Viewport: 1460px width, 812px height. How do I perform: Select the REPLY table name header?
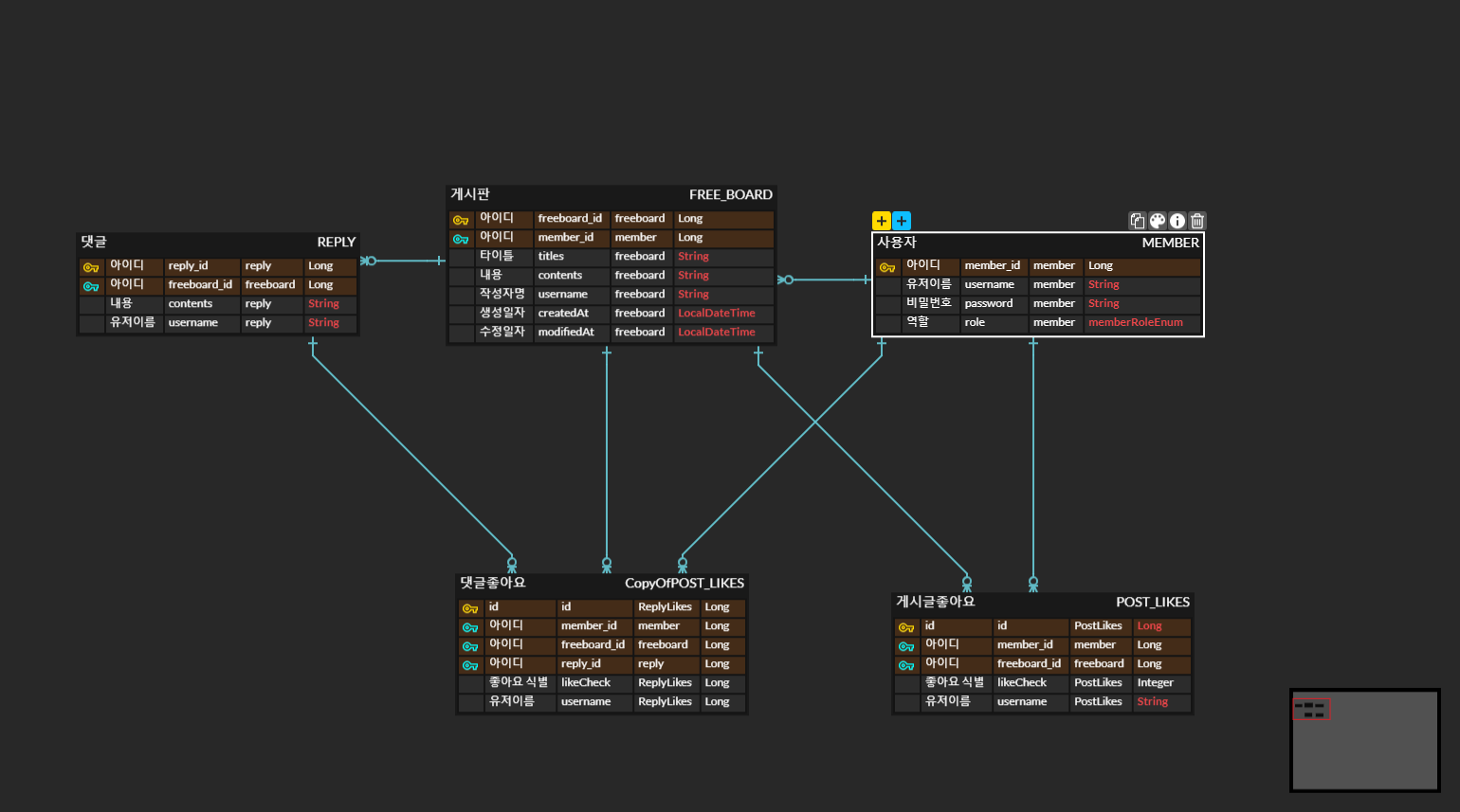click(x=336, y=242)
